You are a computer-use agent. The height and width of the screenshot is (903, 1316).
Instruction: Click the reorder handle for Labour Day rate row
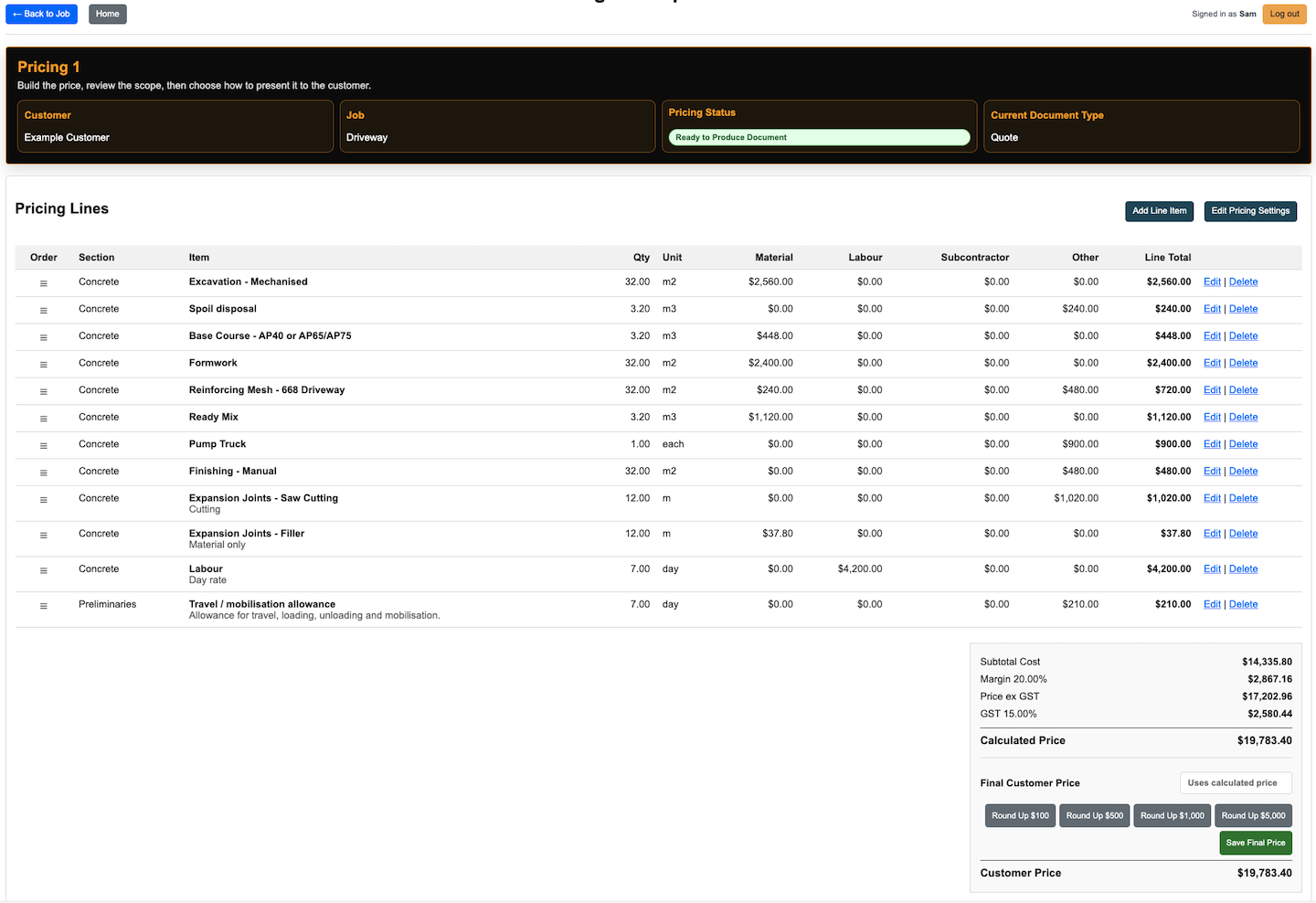point(43,570)
